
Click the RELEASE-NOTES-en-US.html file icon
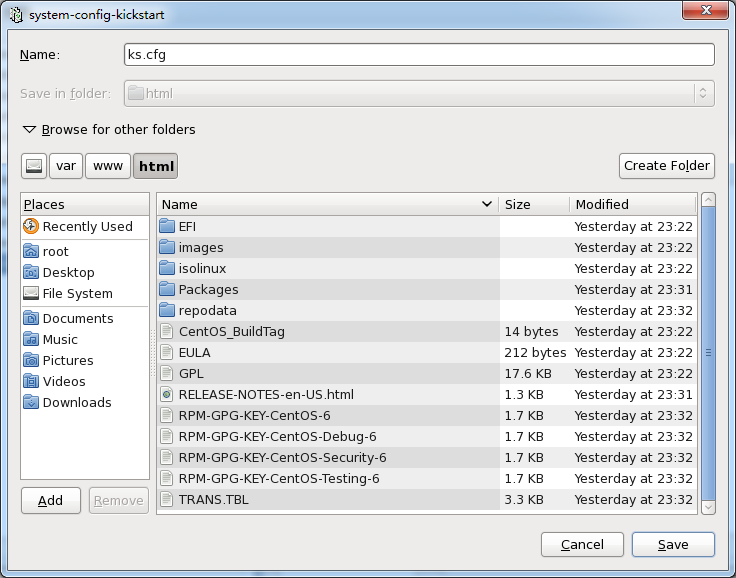pos(167,394)
